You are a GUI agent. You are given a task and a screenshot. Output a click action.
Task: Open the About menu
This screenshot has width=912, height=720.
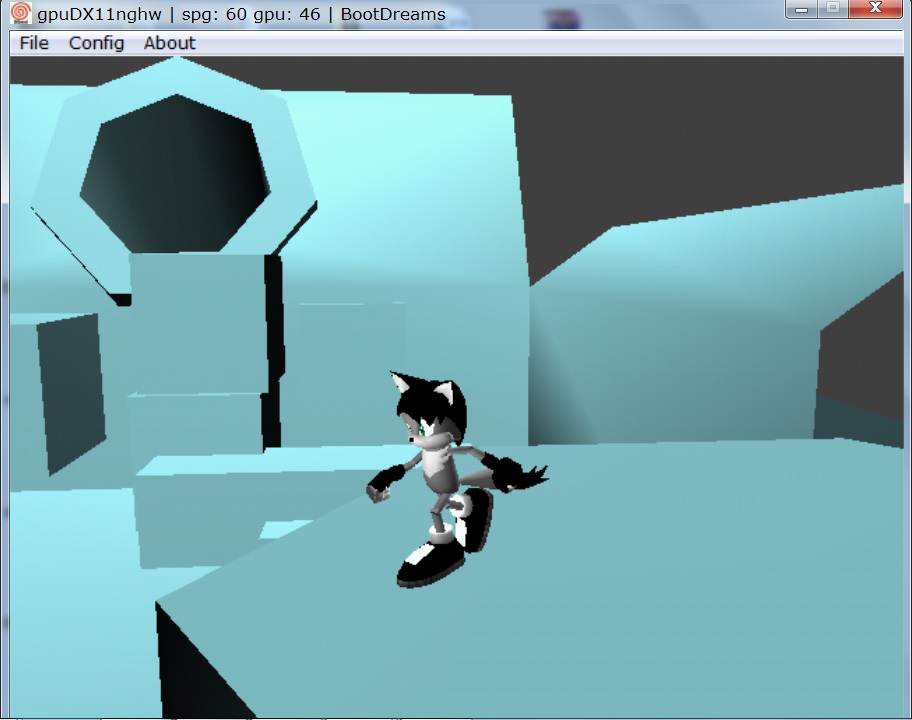click(169, 43)
